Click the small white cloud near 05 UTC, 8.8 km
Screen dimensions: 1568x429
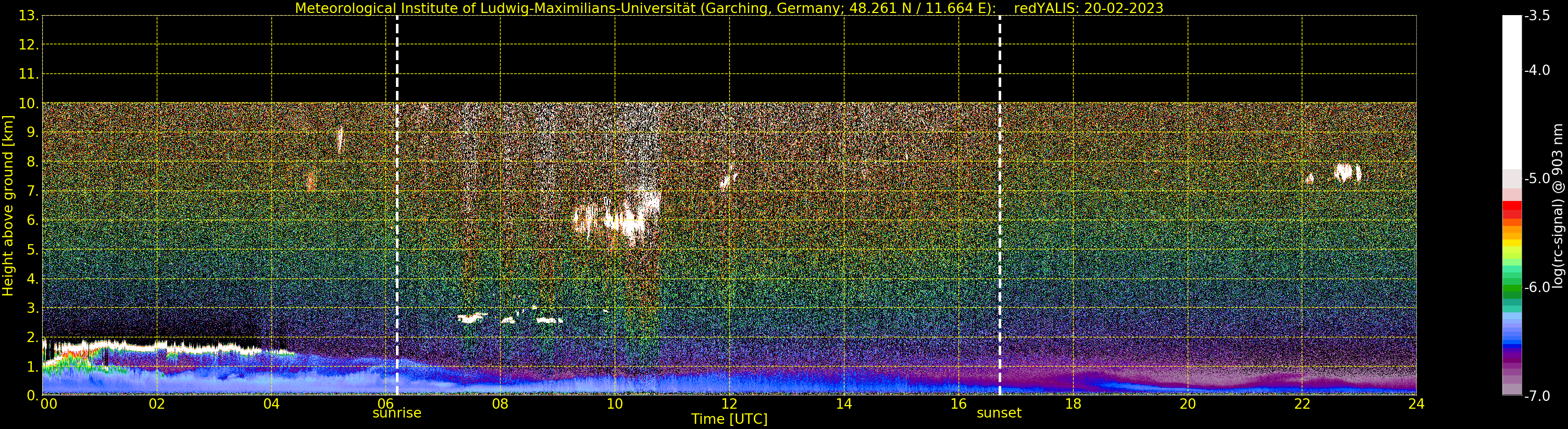[340, 140]
